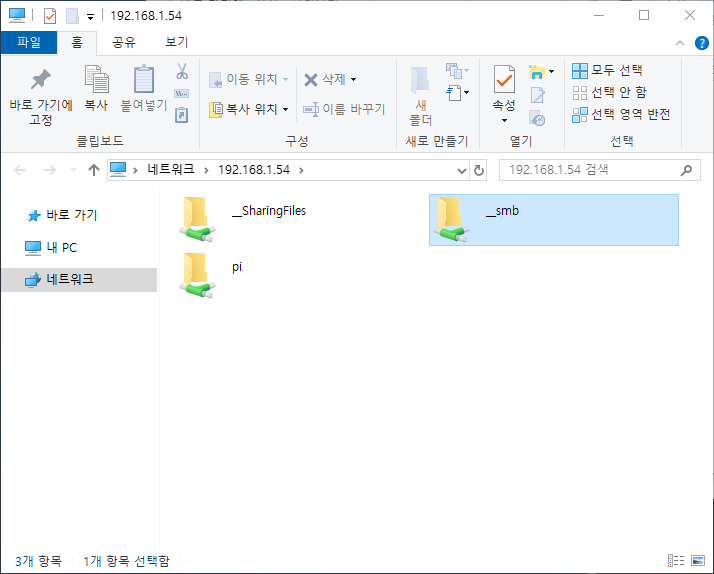
Task: Switch to the Share (공유) tab
Action: [x=124, y=42]
